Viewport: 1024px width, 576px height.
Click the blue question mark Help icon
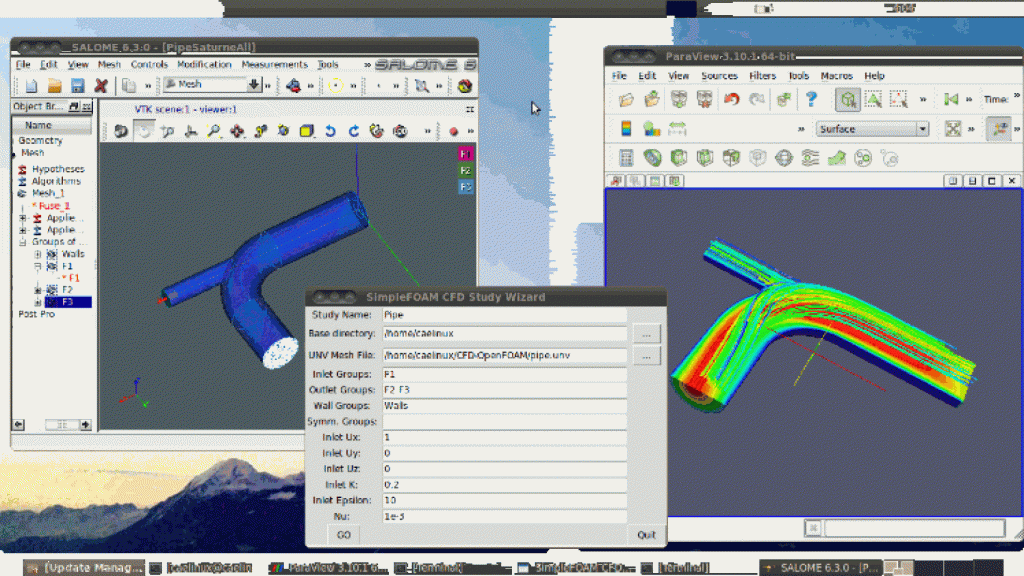click(x=811, y=99)
